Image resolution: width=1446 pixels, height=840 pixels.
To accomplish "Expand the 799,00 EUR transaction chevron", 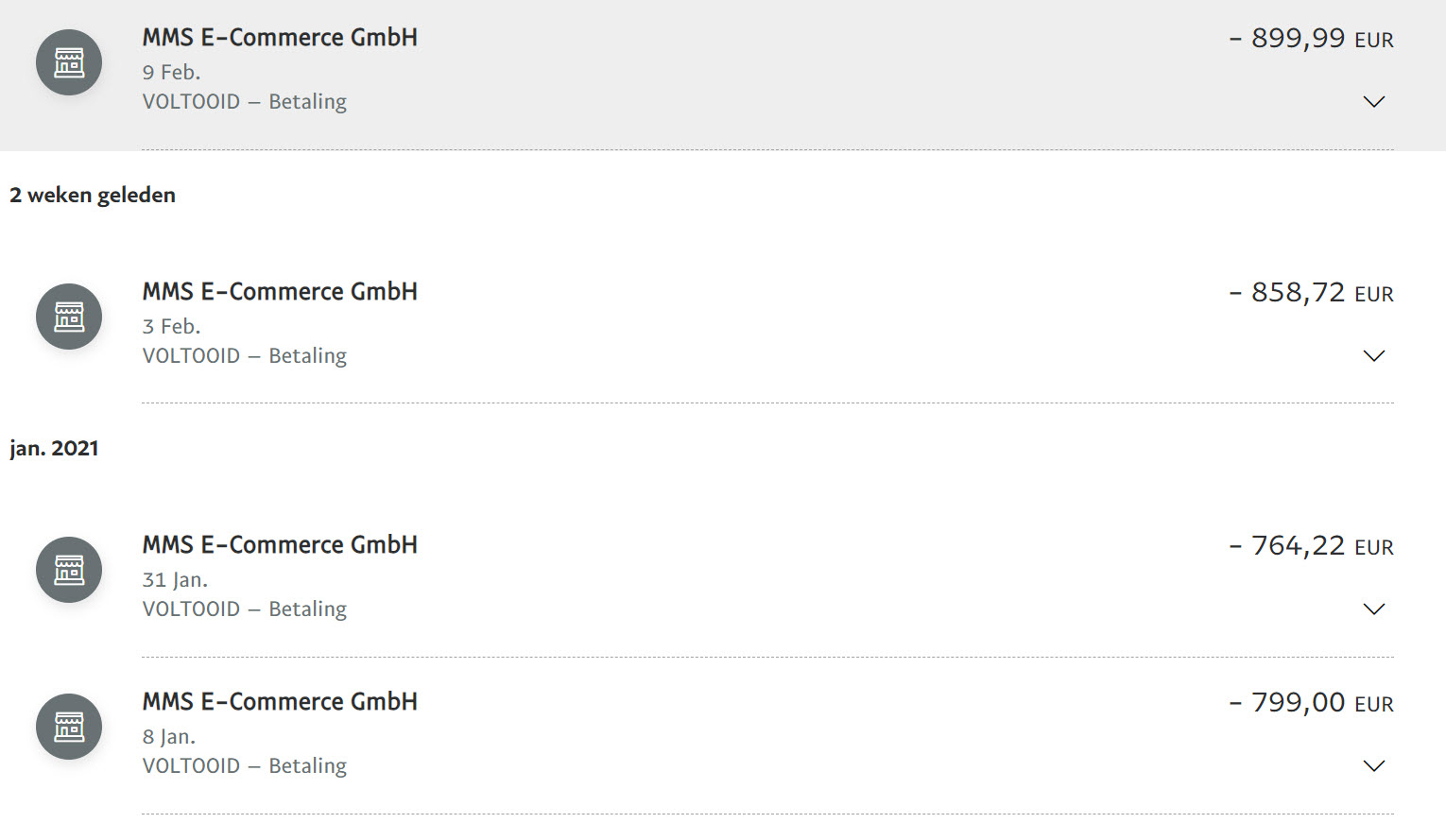I will point(1373,766).
